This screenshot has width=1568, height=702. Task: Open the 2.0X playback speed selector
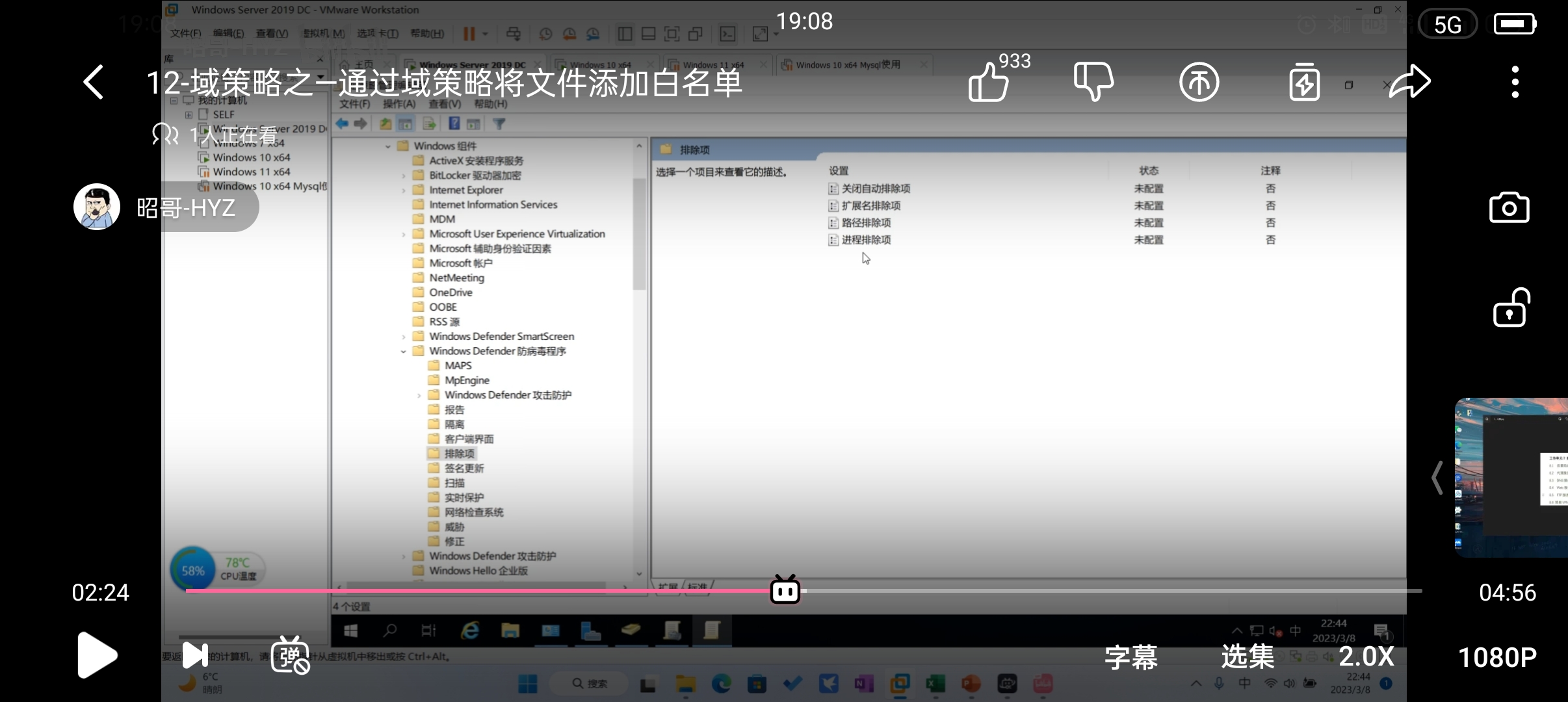click(x=1366, y=656)
